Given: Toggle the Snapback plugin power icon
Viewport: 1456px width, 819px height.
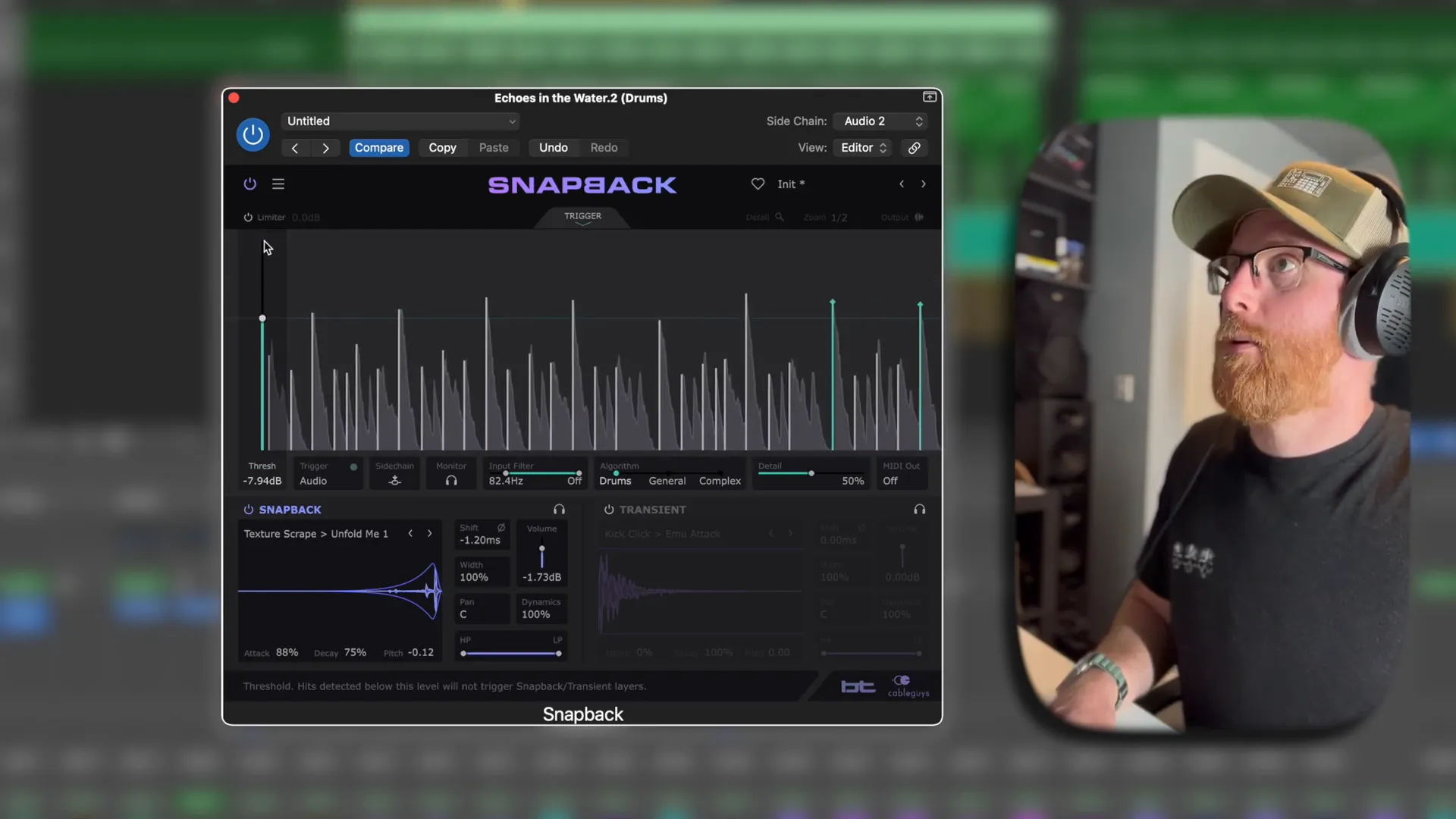Looking at the screenshot, I should click(249, 184).
